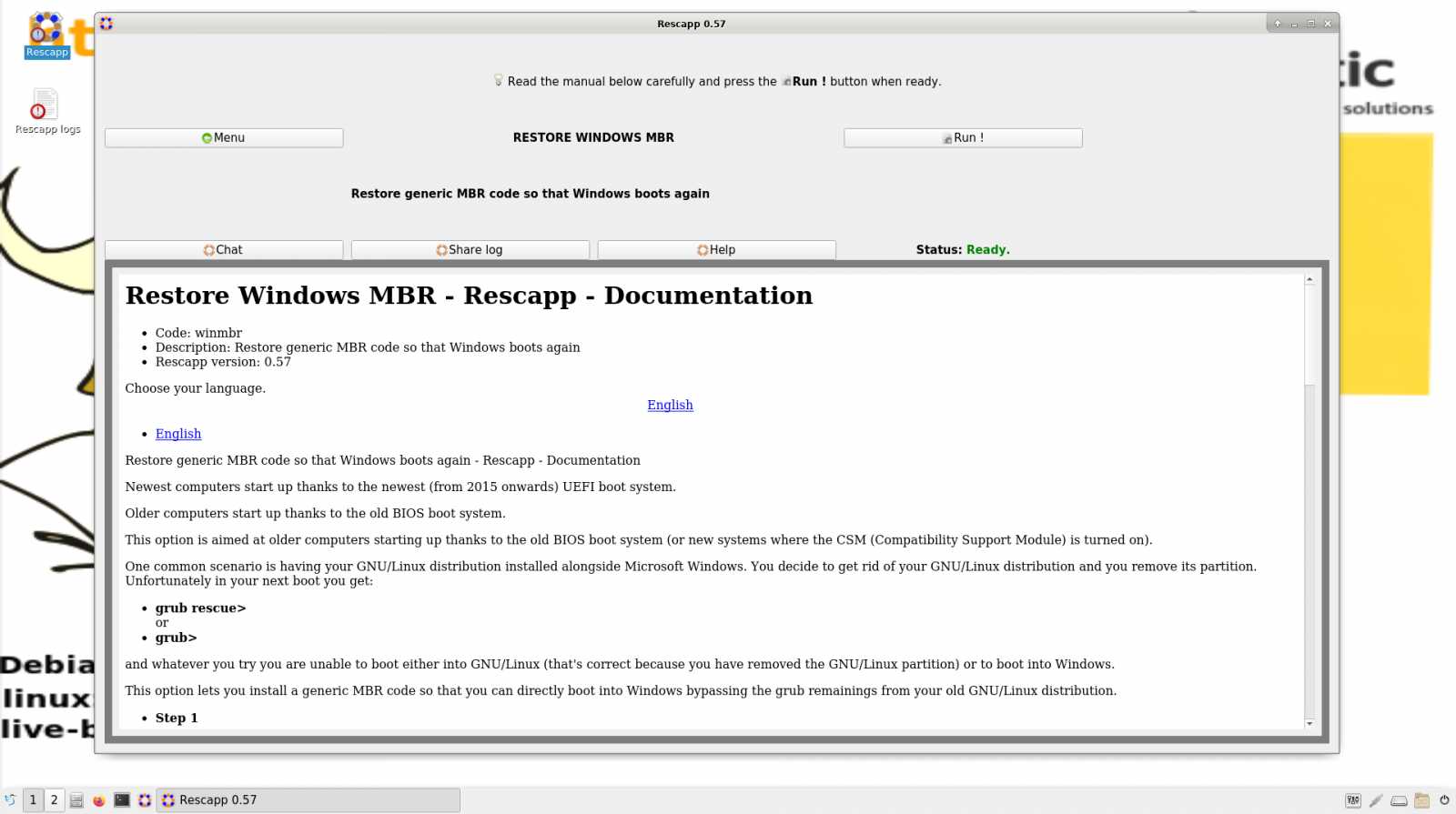Follow the bulleted English link
This screenshot has width=1456, height=814.
click(x=178, y=434)
